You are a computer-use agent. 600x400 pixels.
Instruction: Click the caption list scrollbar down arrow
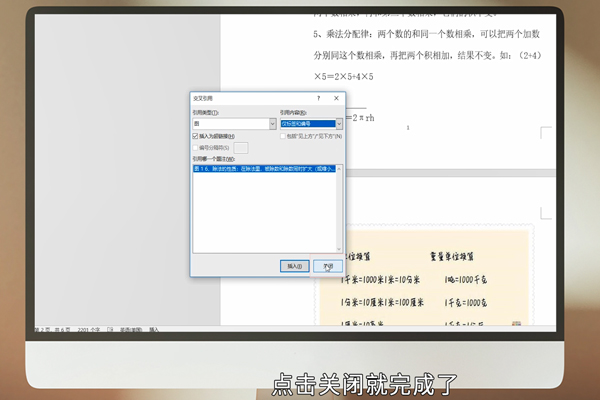pyautogui.click(x=339, y=249)
